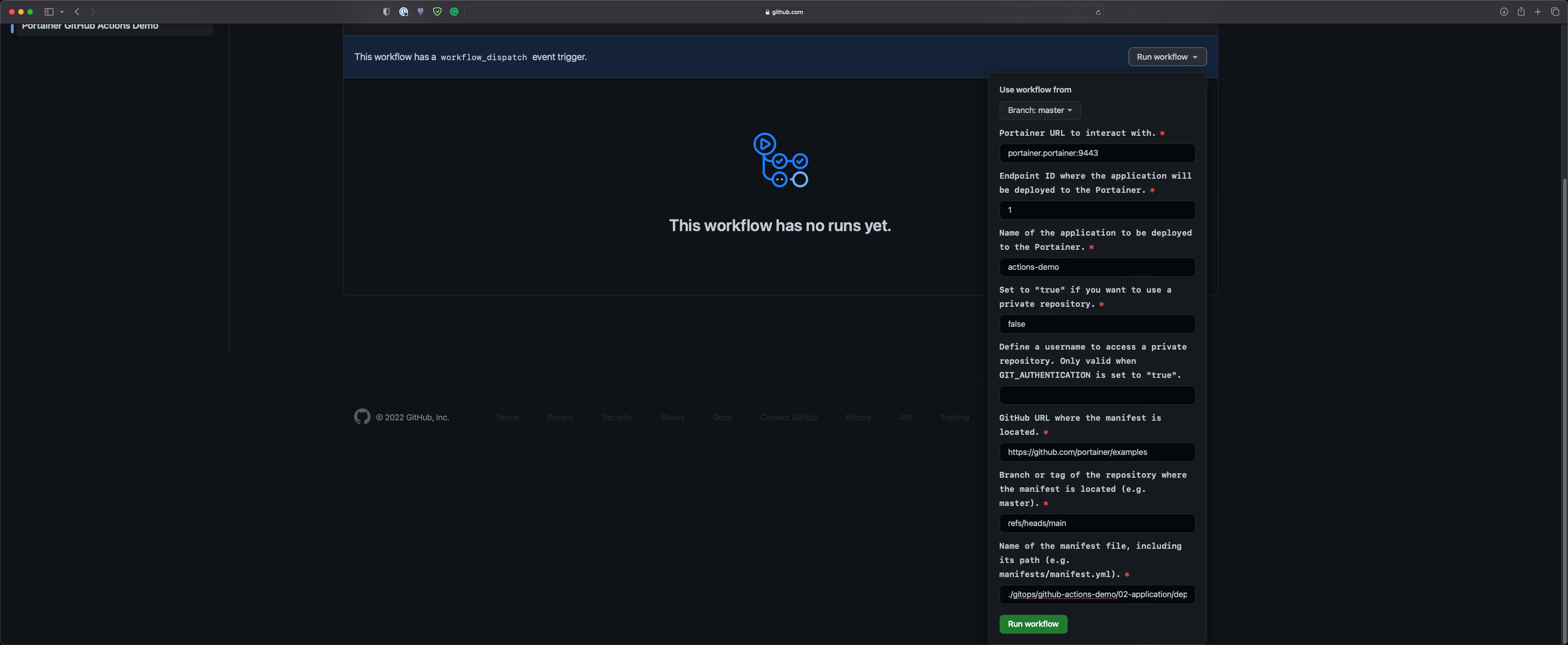This screenshot has height=645, width=1568.
Task: Open the Terms footer link
Action: coord(507,418)
